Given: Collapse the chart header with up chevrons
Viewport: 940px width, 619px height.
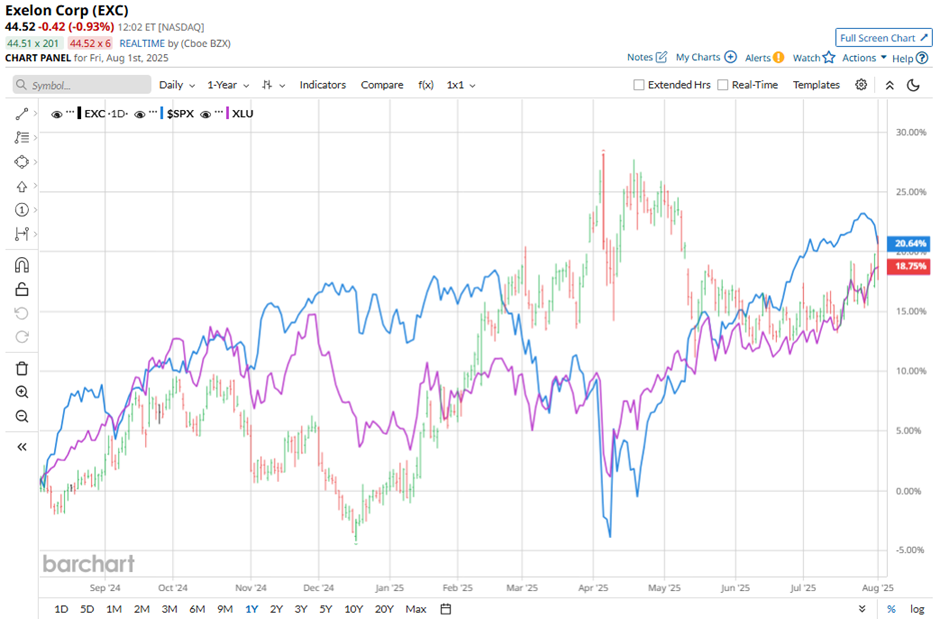Looking at the screenshot, I should point(890,85).
